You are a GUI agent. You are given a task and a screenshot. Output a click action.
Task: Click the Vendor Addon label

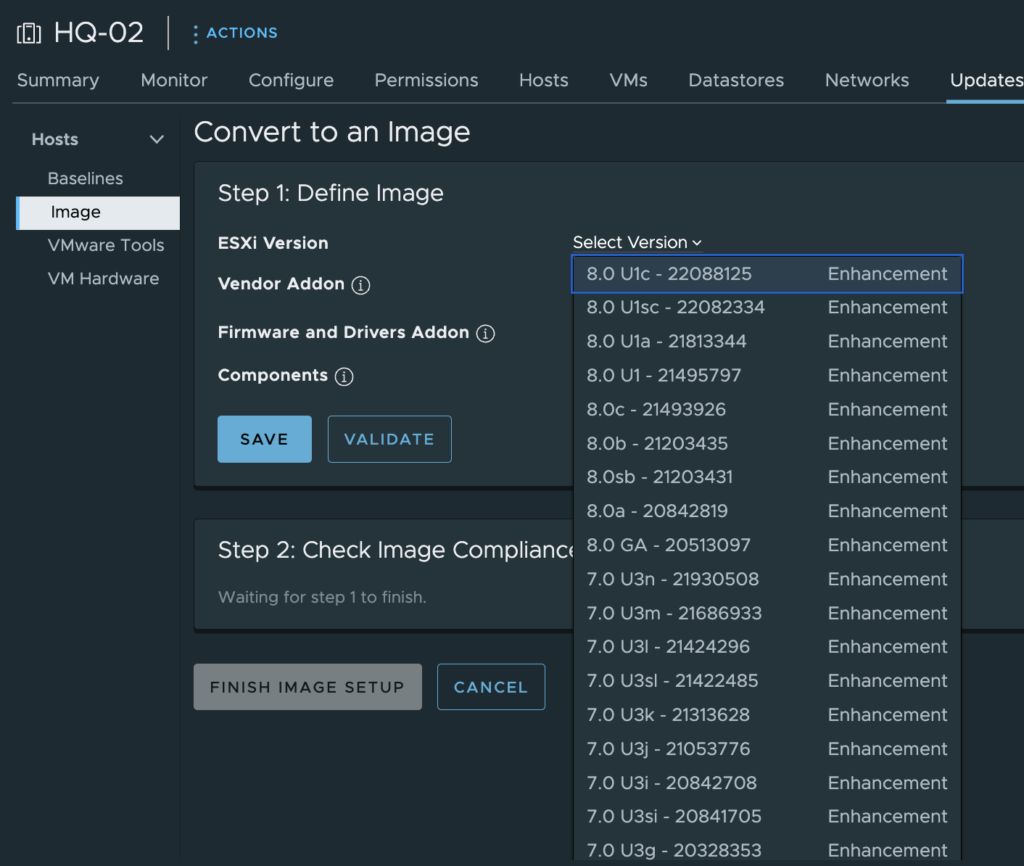click(x=281, y=284)
